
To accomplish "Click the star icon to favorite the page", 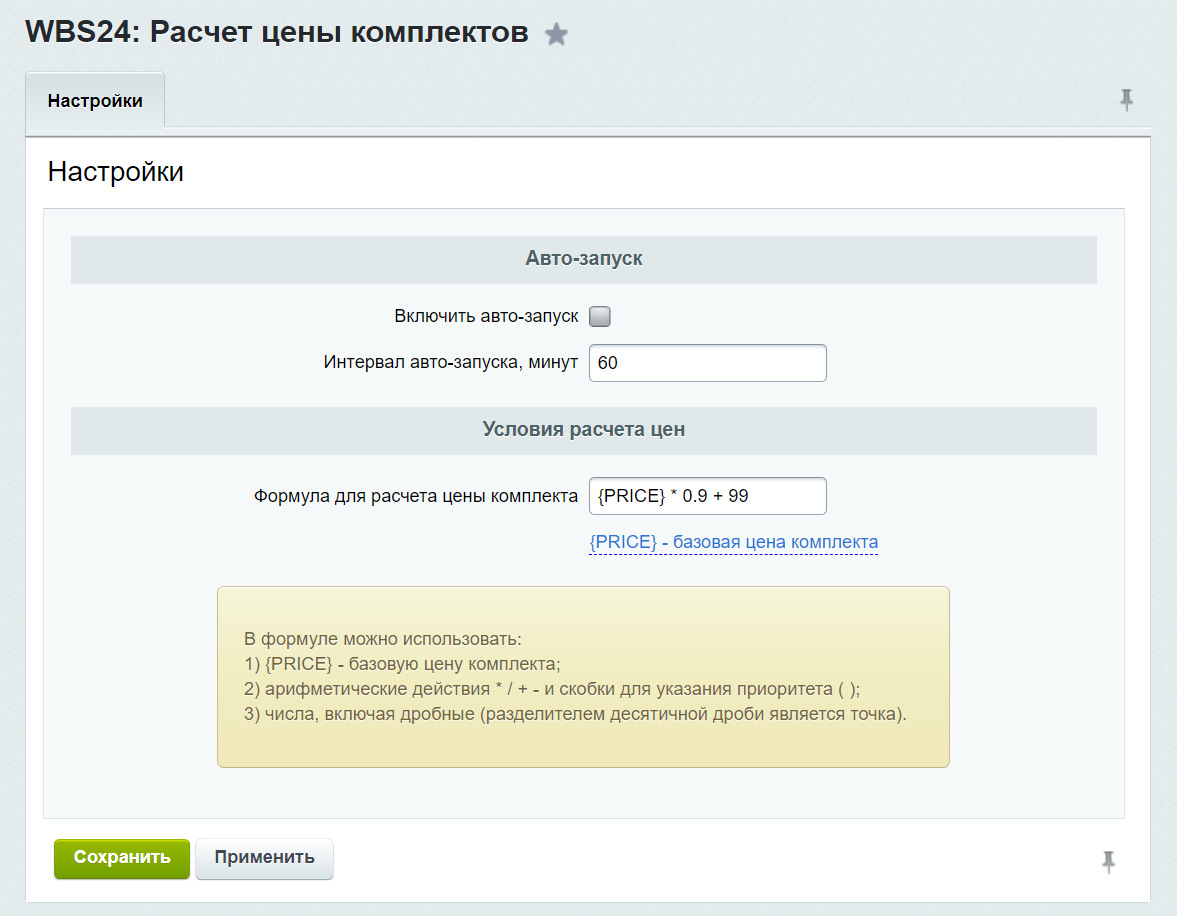I will pos(556,32).
